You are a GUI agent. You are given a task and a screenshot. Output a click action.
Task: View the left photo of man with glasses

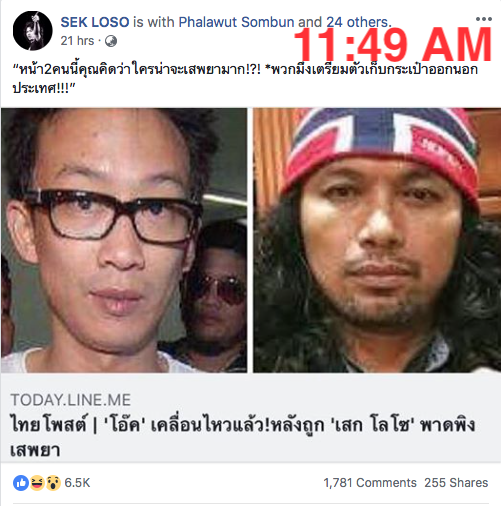point(124,240)
